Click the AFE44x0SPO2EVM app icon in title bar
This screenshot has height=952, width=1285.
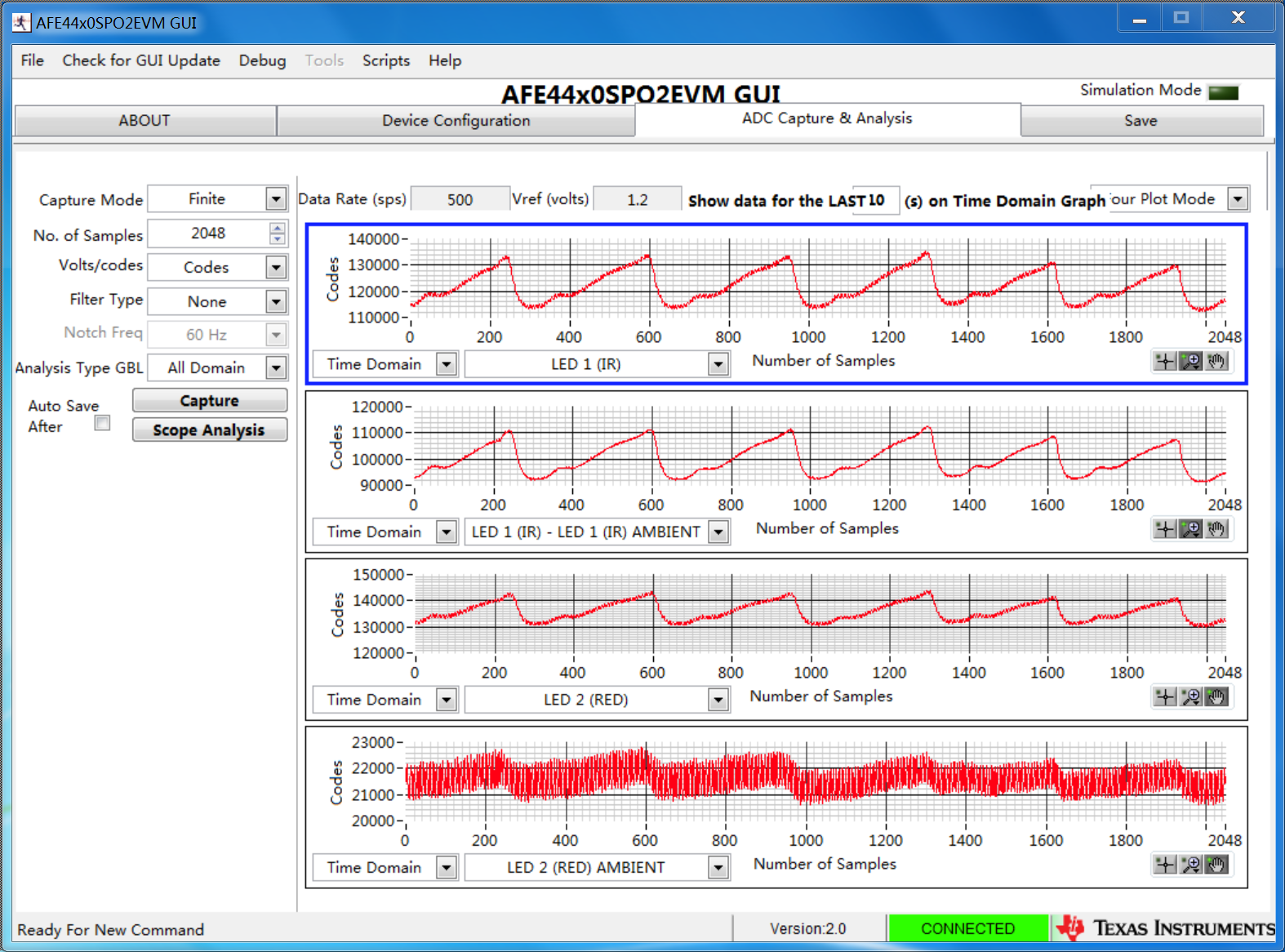point(21,22)
